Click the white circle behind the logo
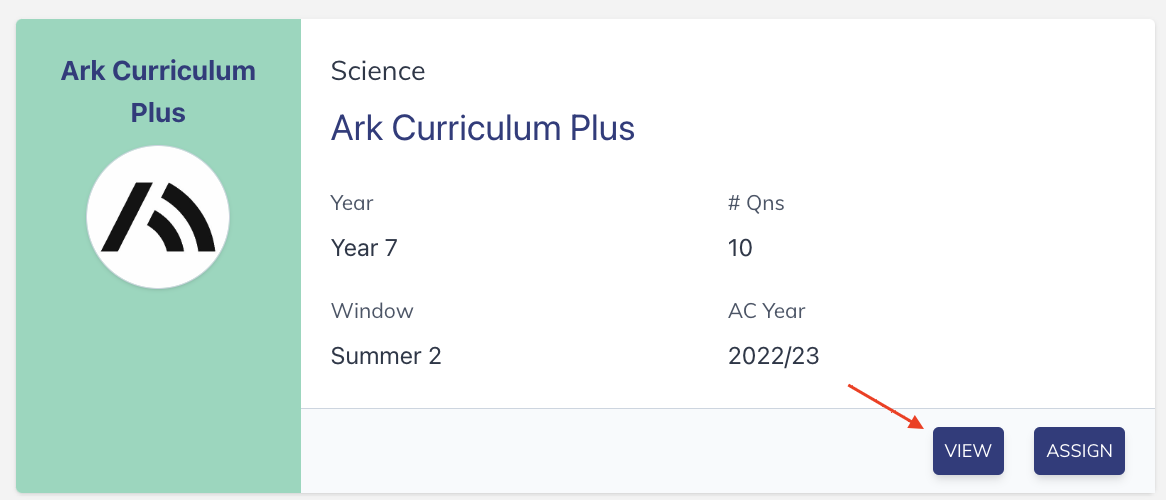 tap(158, 217)
